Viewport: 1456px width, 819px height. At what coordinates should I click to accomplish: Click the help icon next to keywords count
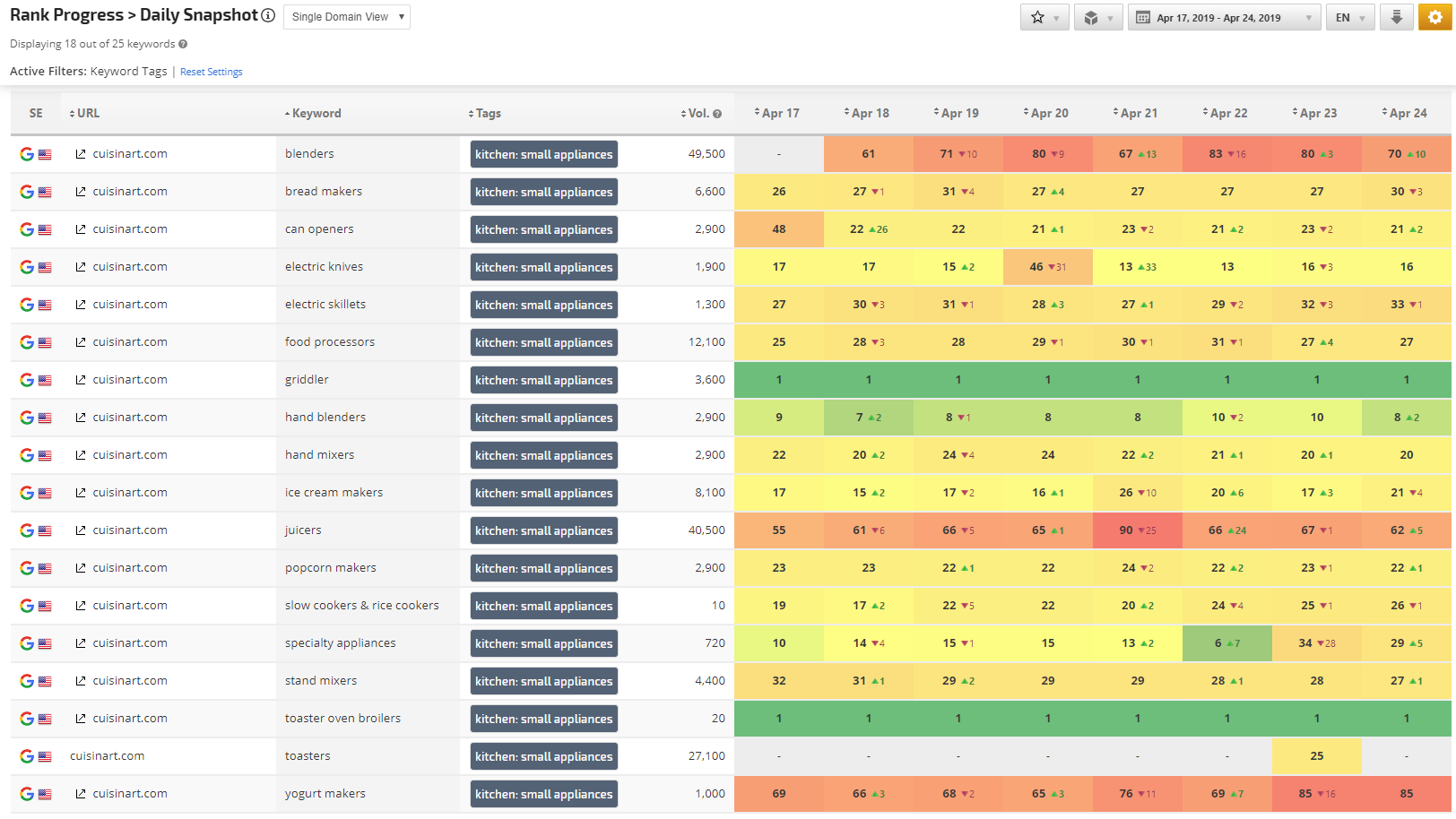(x=183, y=44)
